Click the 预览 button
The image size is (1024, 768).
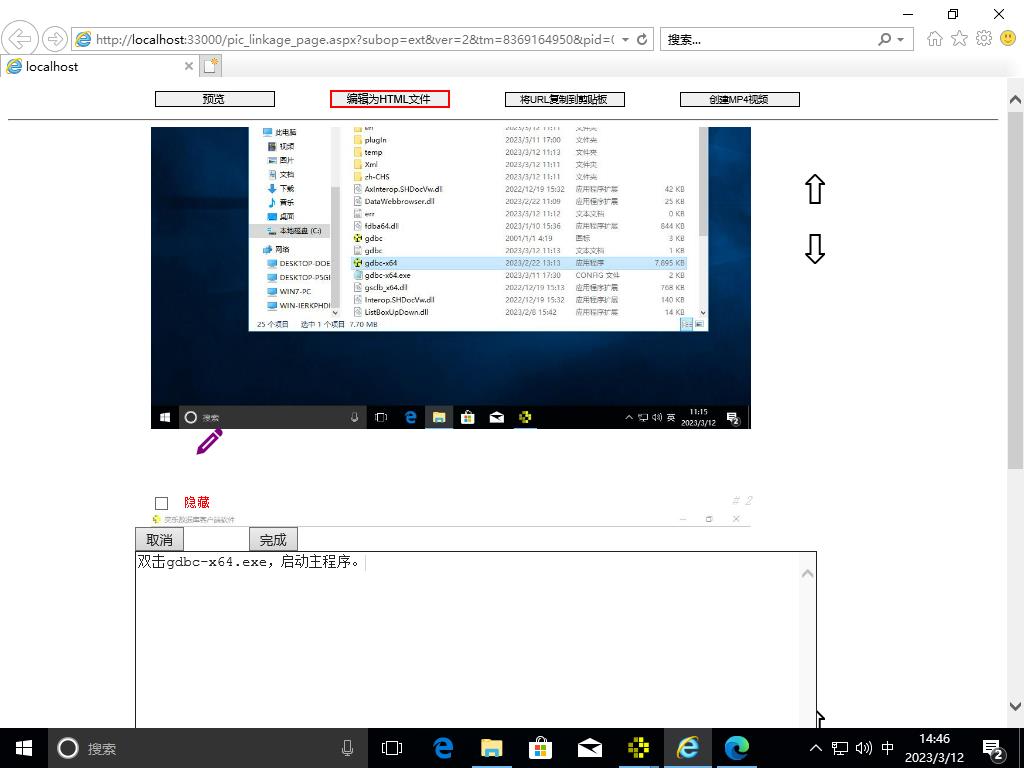[x=214, y=99]
